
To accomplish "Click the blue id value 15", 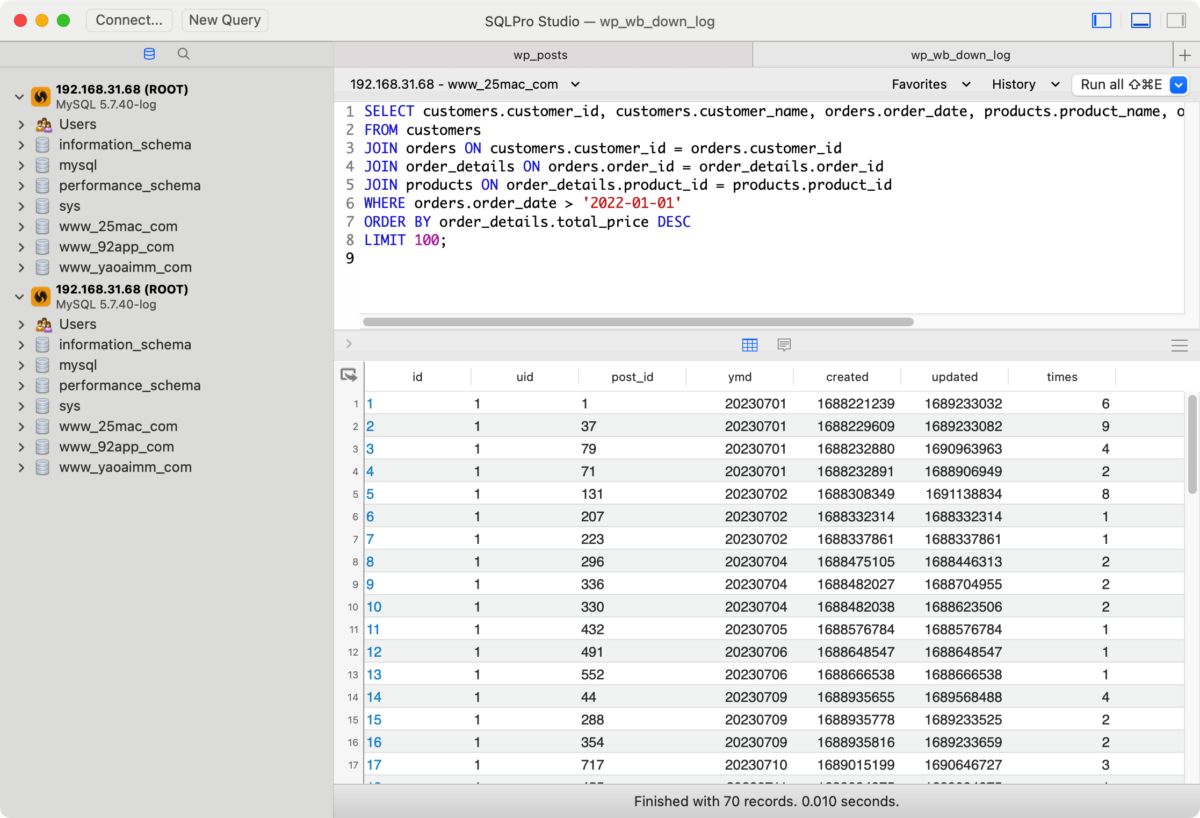I will point(374,720).
